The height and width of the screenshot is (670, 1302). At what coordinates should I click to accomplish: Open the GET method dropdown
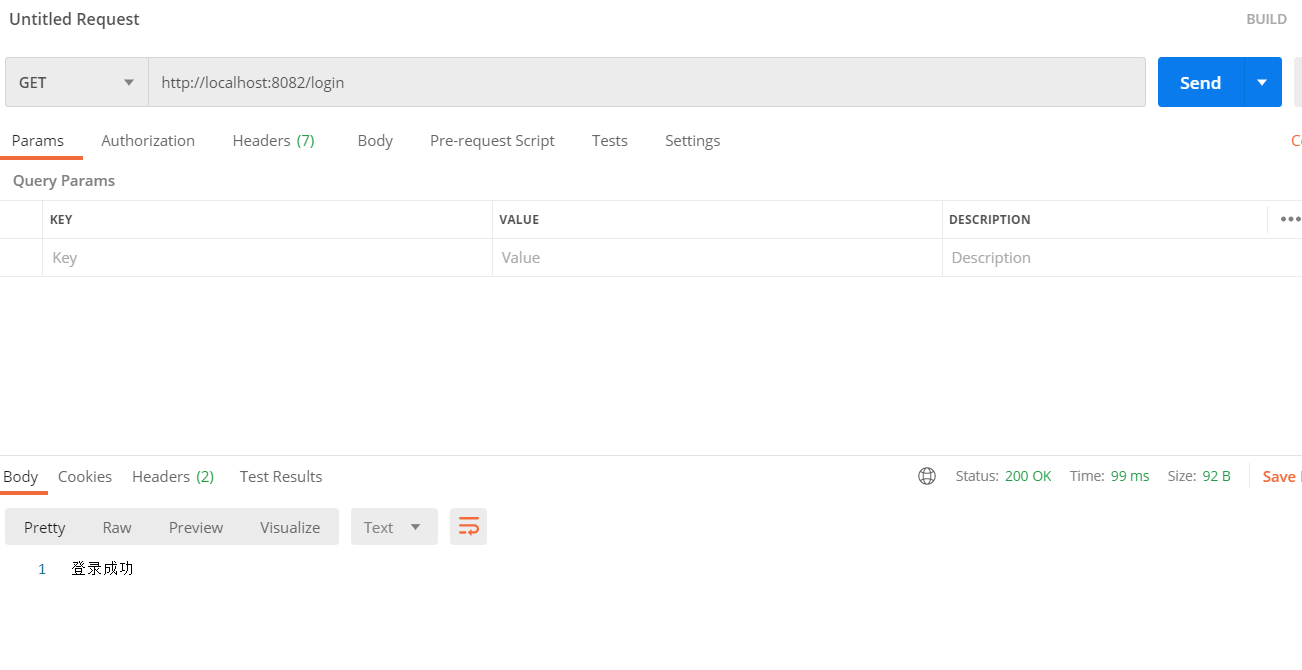(76, 82)
